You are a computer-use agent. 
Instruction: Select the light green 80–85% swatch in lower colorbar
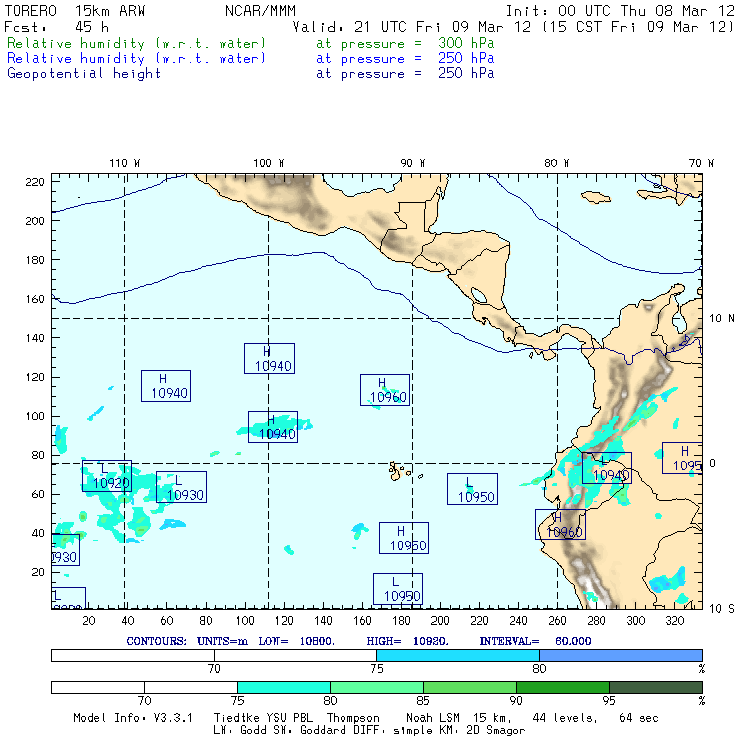(x=377, y=687)
